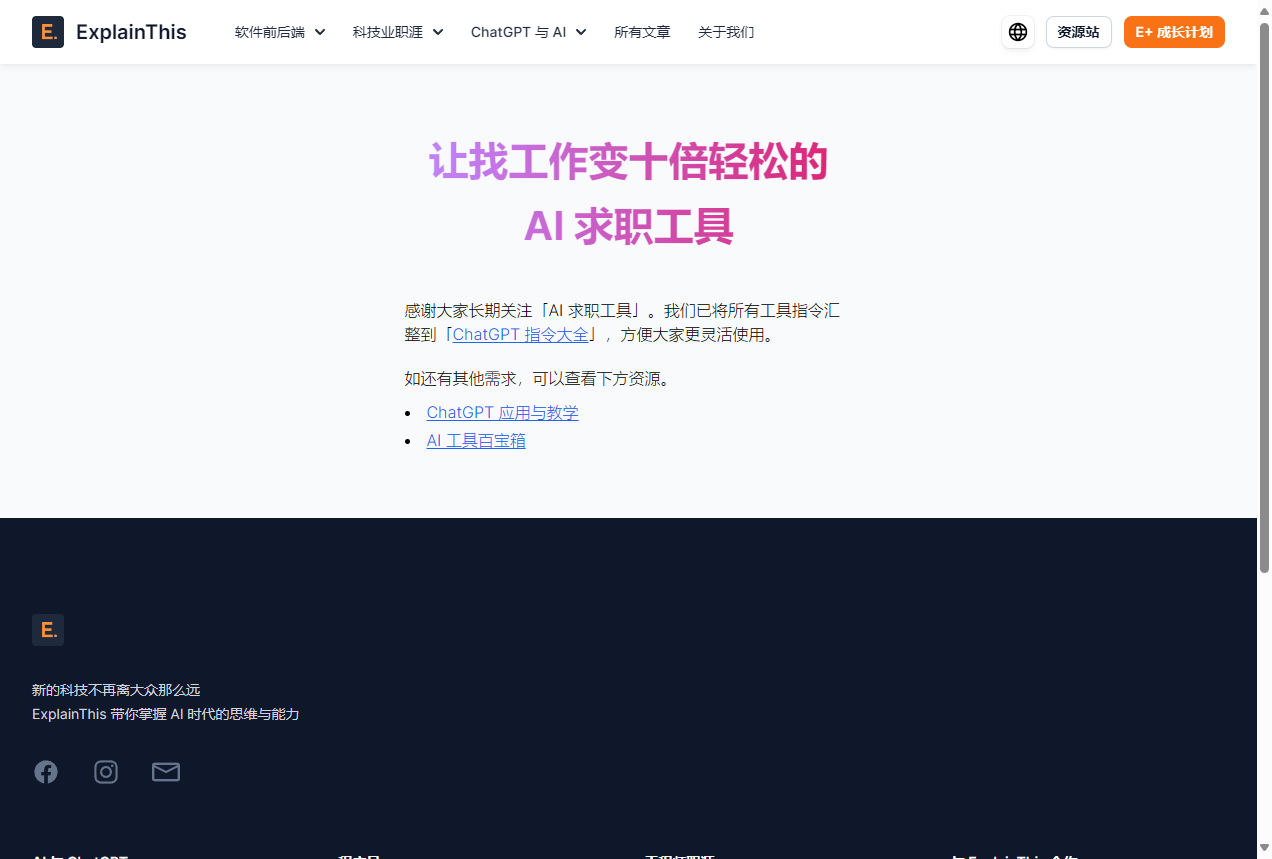Expand the 科技业职涯 dropdown menu

(397, 32)
